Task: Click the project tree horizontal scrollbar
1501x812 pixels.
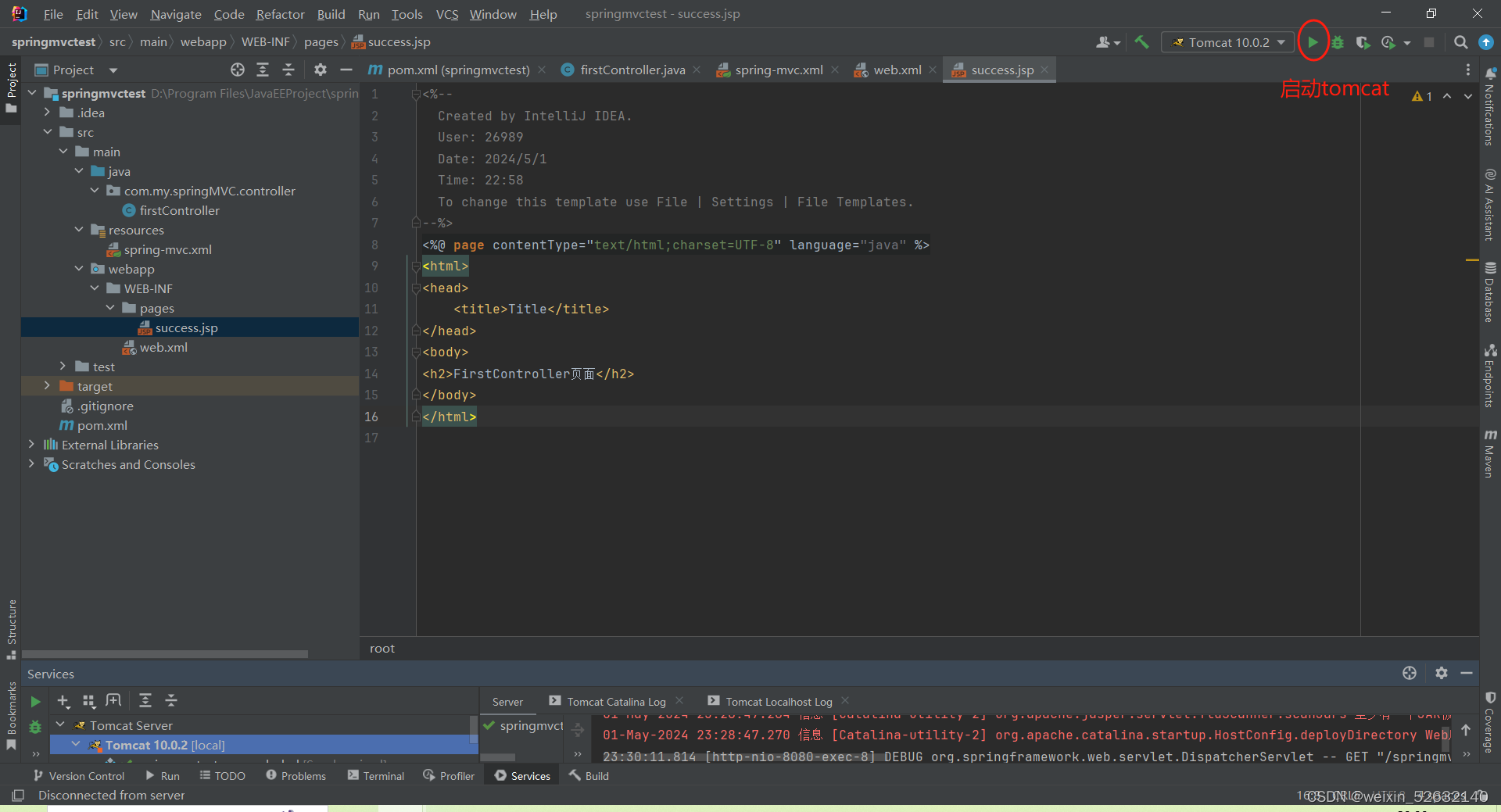Action: [x=165, y=654]
